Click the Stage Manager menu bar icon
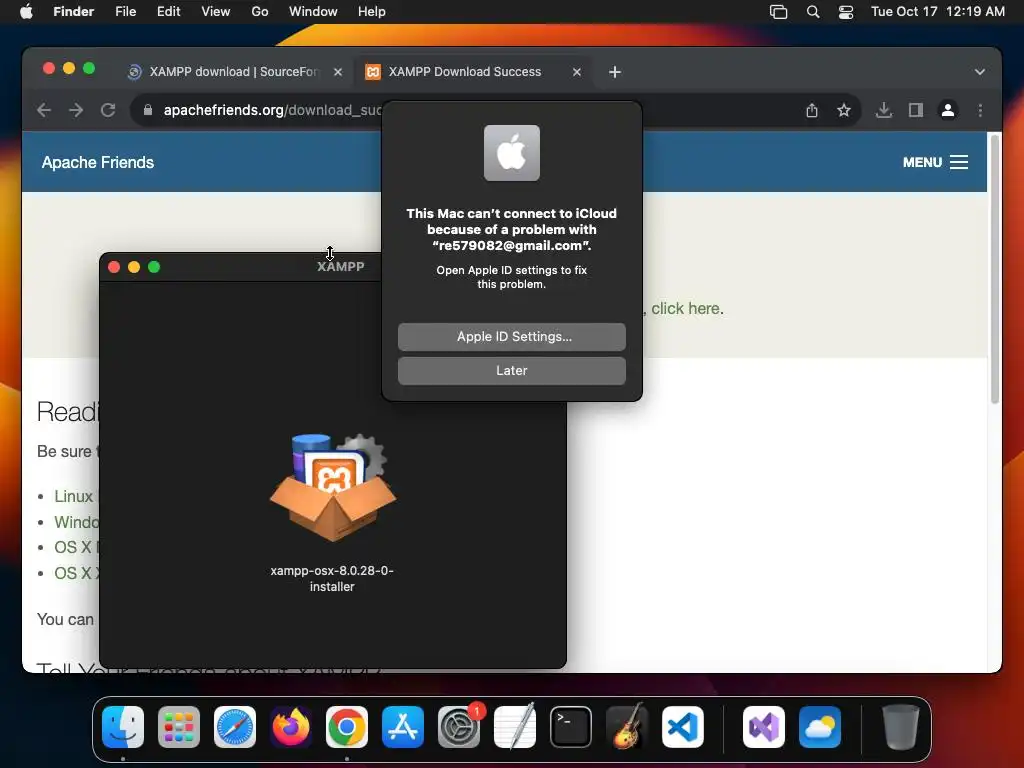 tap(778, 12)
